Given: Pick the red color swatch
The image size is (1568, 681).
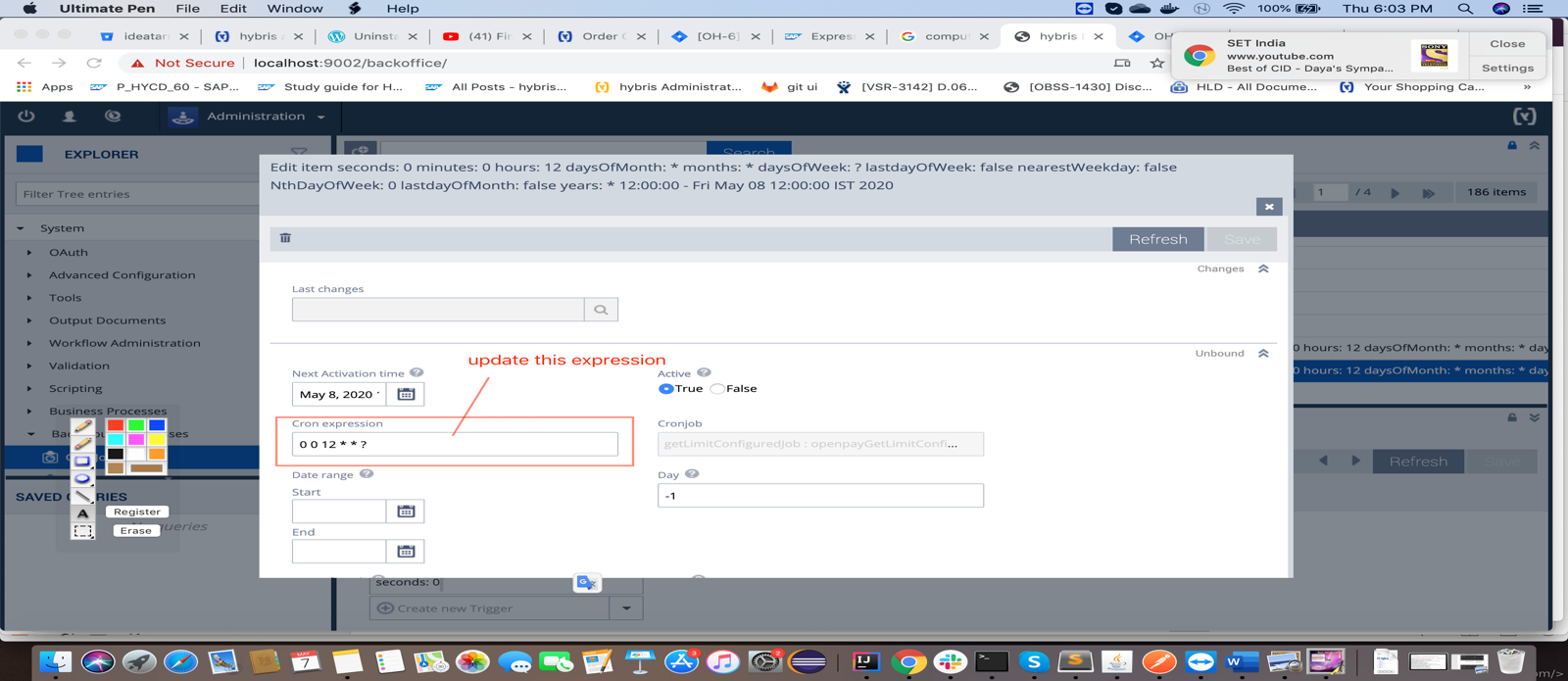Looking at the screenshot, I should pos(116,425).
